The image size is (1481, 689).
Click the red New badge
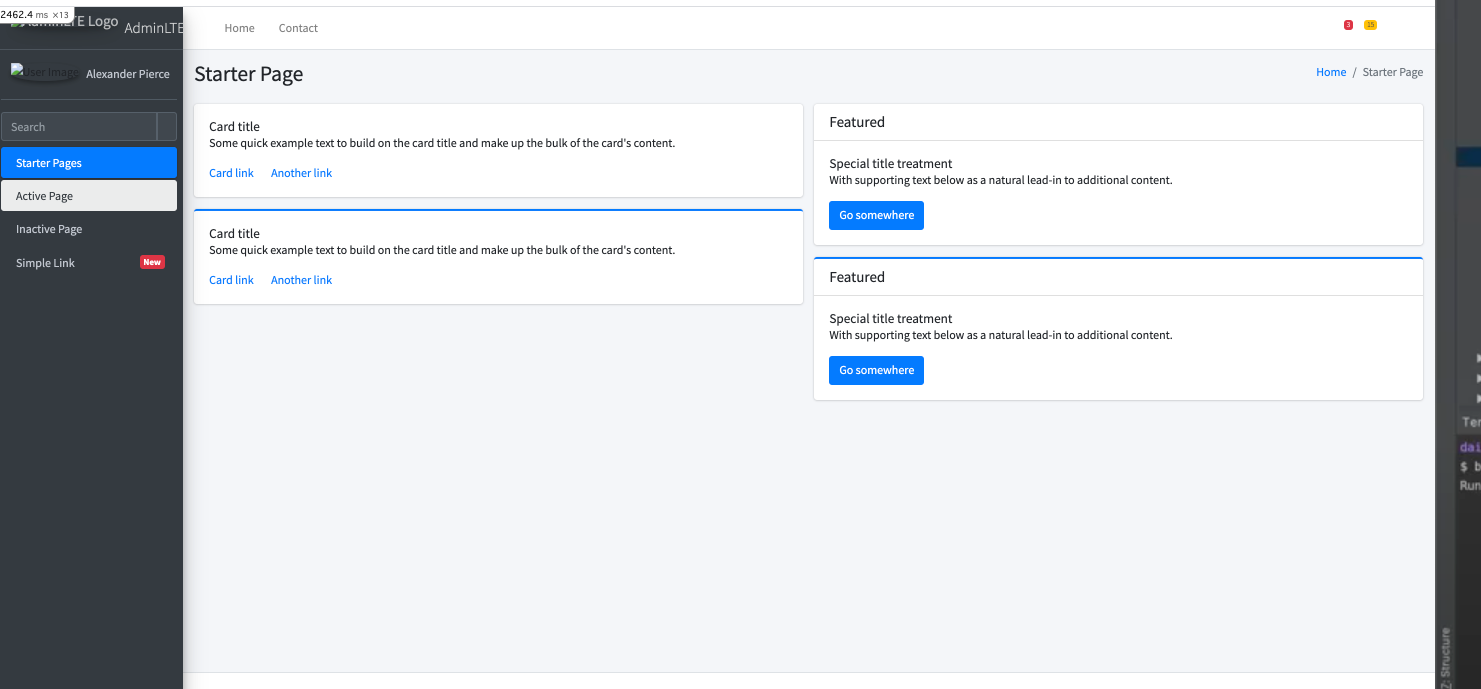[x=152, y=263]
